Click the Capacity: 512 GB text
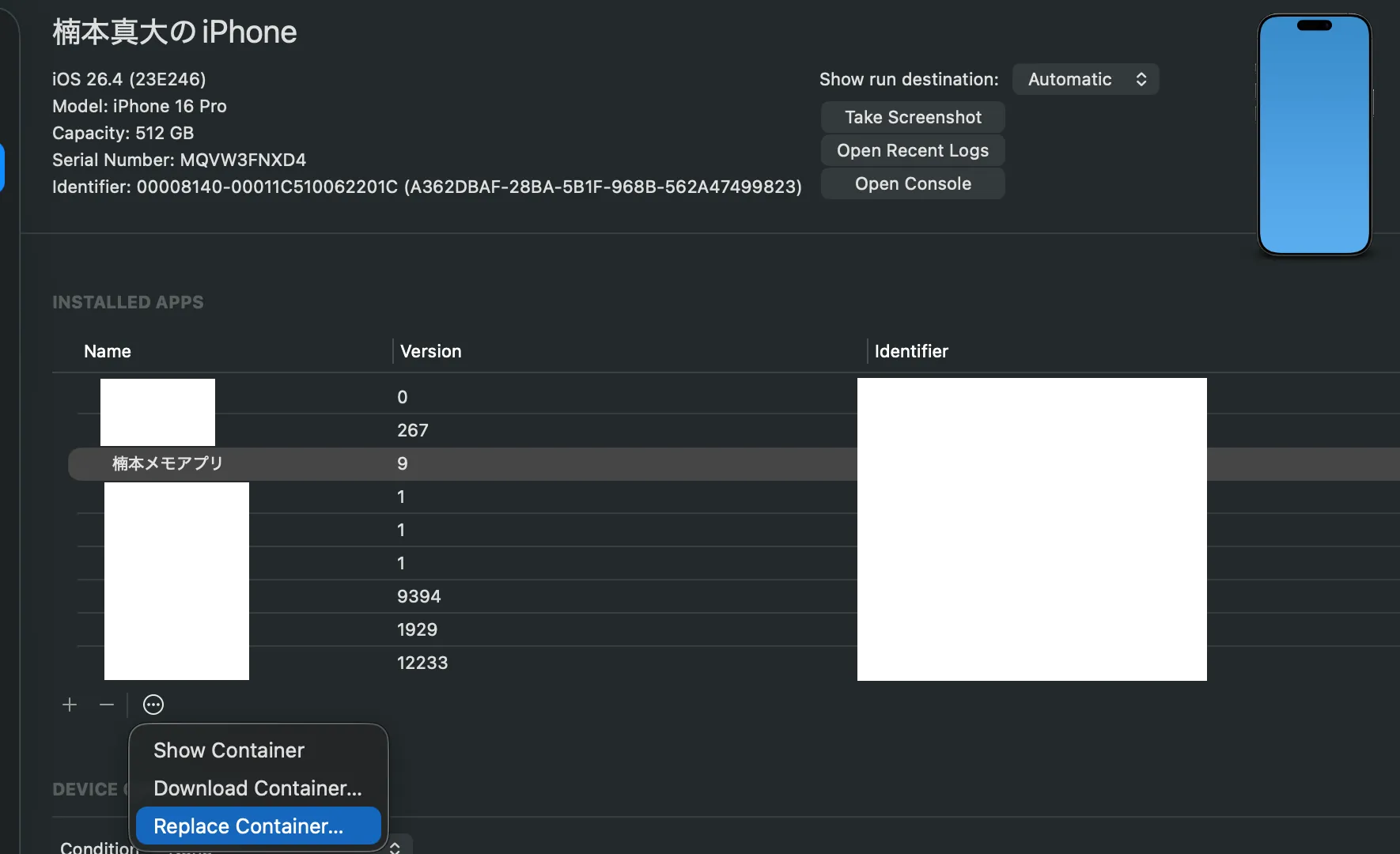The width and height of the screenshot is (1400, 854). 123,133
